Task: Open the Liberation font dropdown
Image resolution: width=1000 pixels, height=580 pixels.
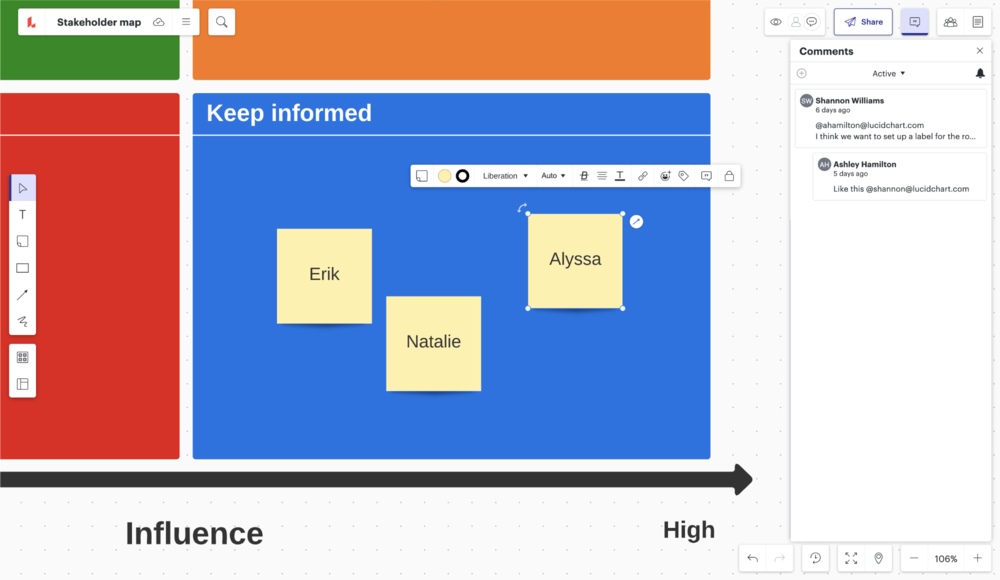Action: click(x=505, y=176)
